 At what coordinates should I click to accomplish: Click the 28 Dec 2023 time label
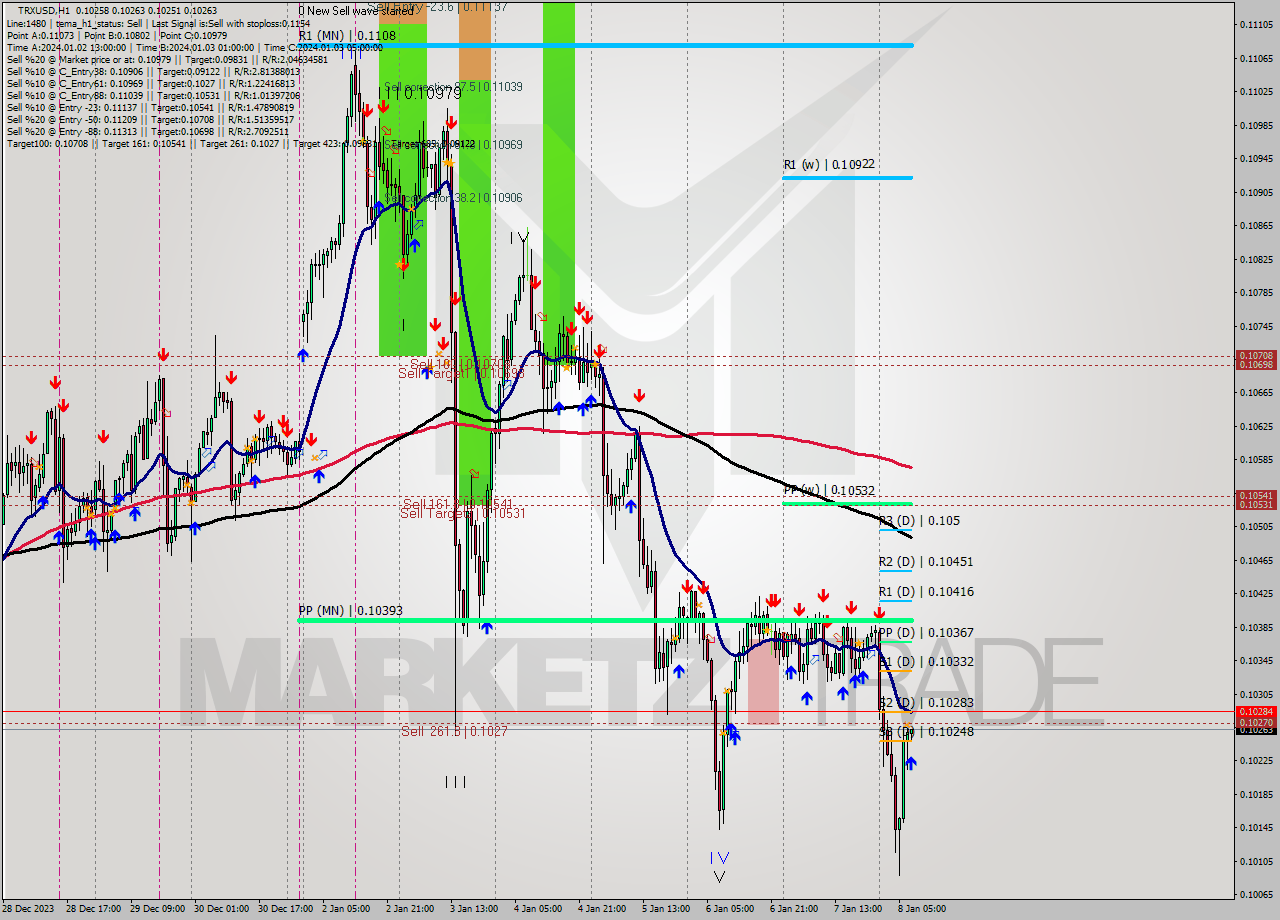click(x=28, y=909)
